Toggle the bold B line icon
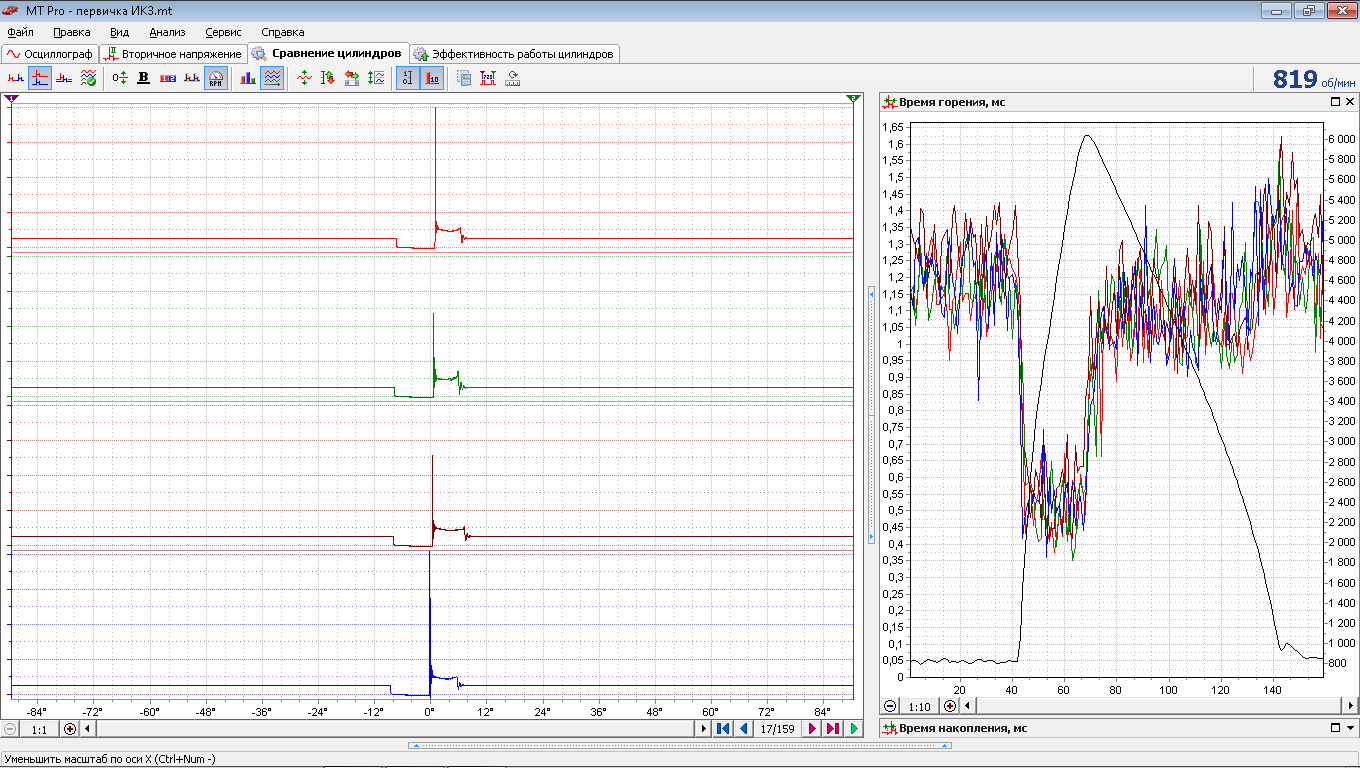The height and width of the screenshot is (768, 1360). click(144, 78)
